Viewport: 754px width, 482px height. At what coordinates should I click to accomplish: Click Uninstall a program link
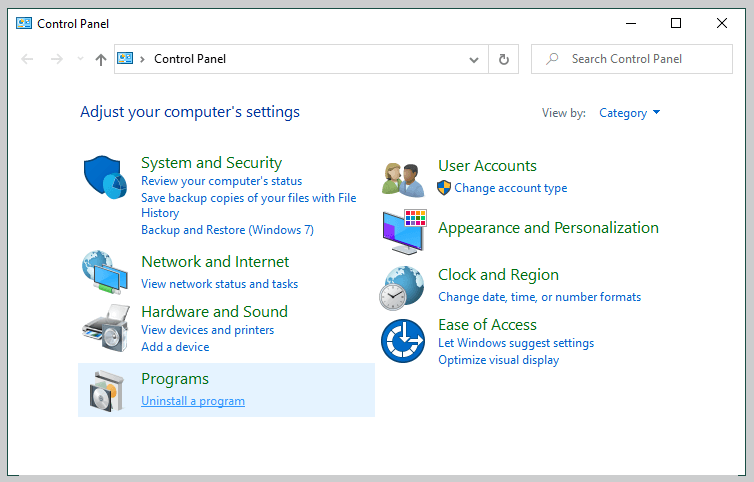(x=193, y=401)
